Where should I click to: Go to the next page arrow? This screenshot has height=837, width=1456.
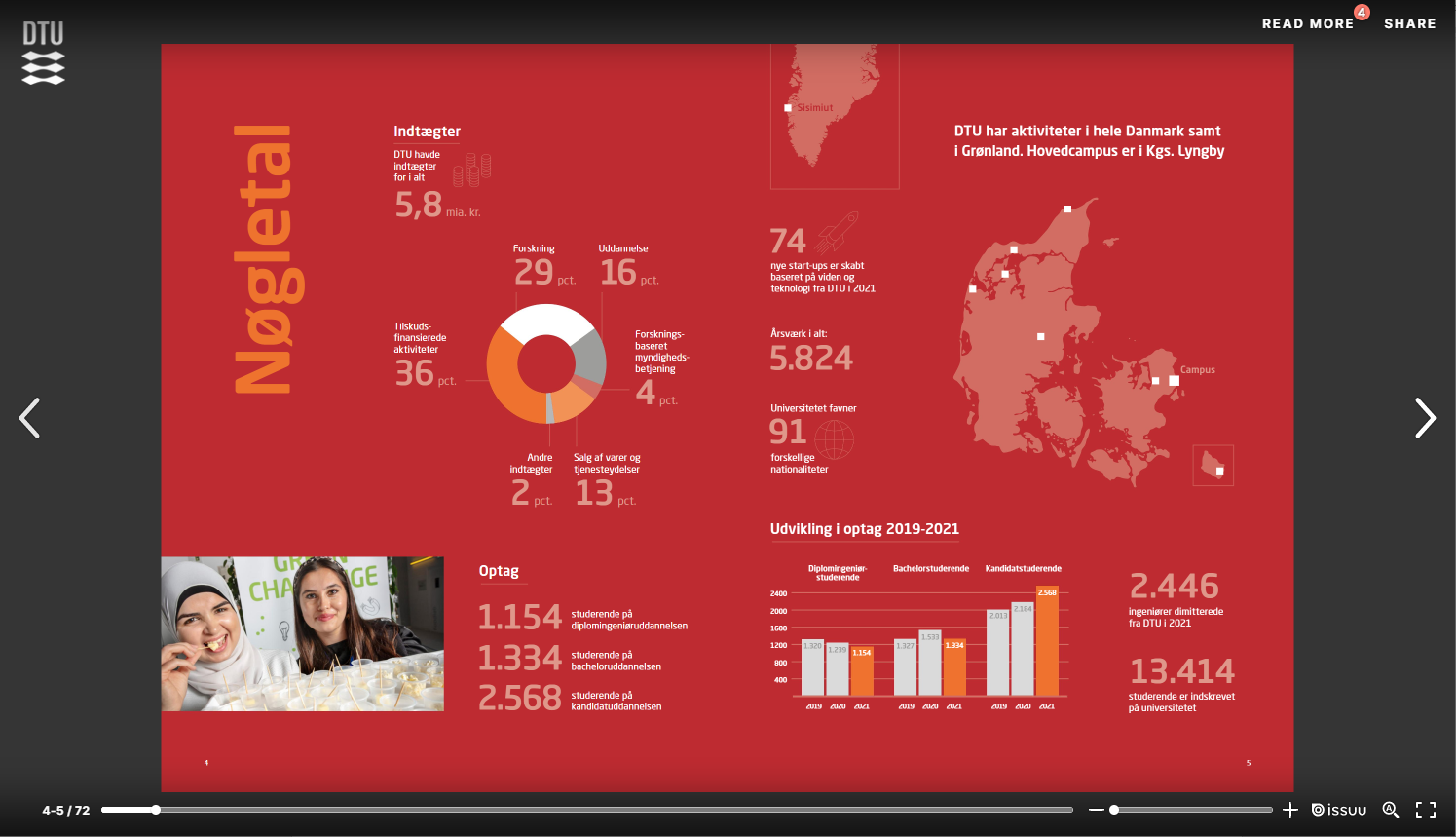tap(1425, 418)
